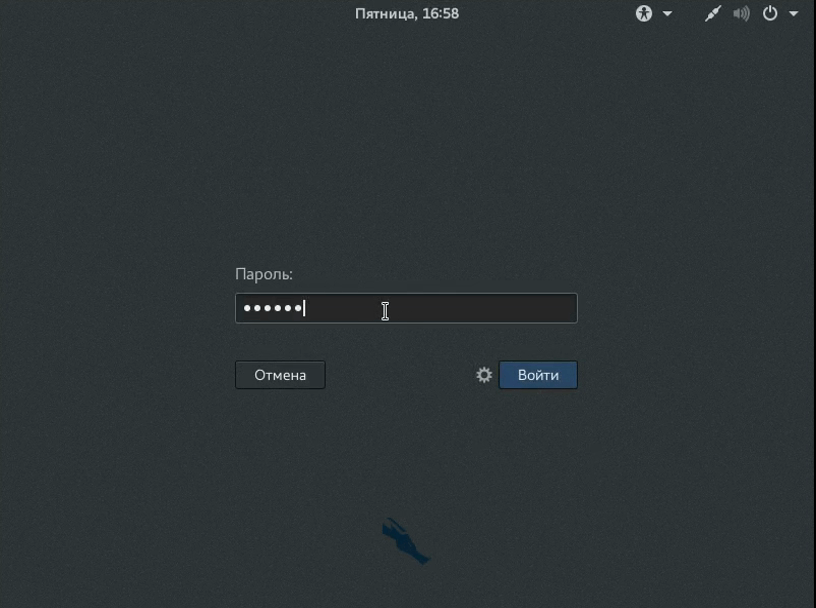Open the accessibility menu icon
The height and width of the screenshot is (608, 816).
644,14
